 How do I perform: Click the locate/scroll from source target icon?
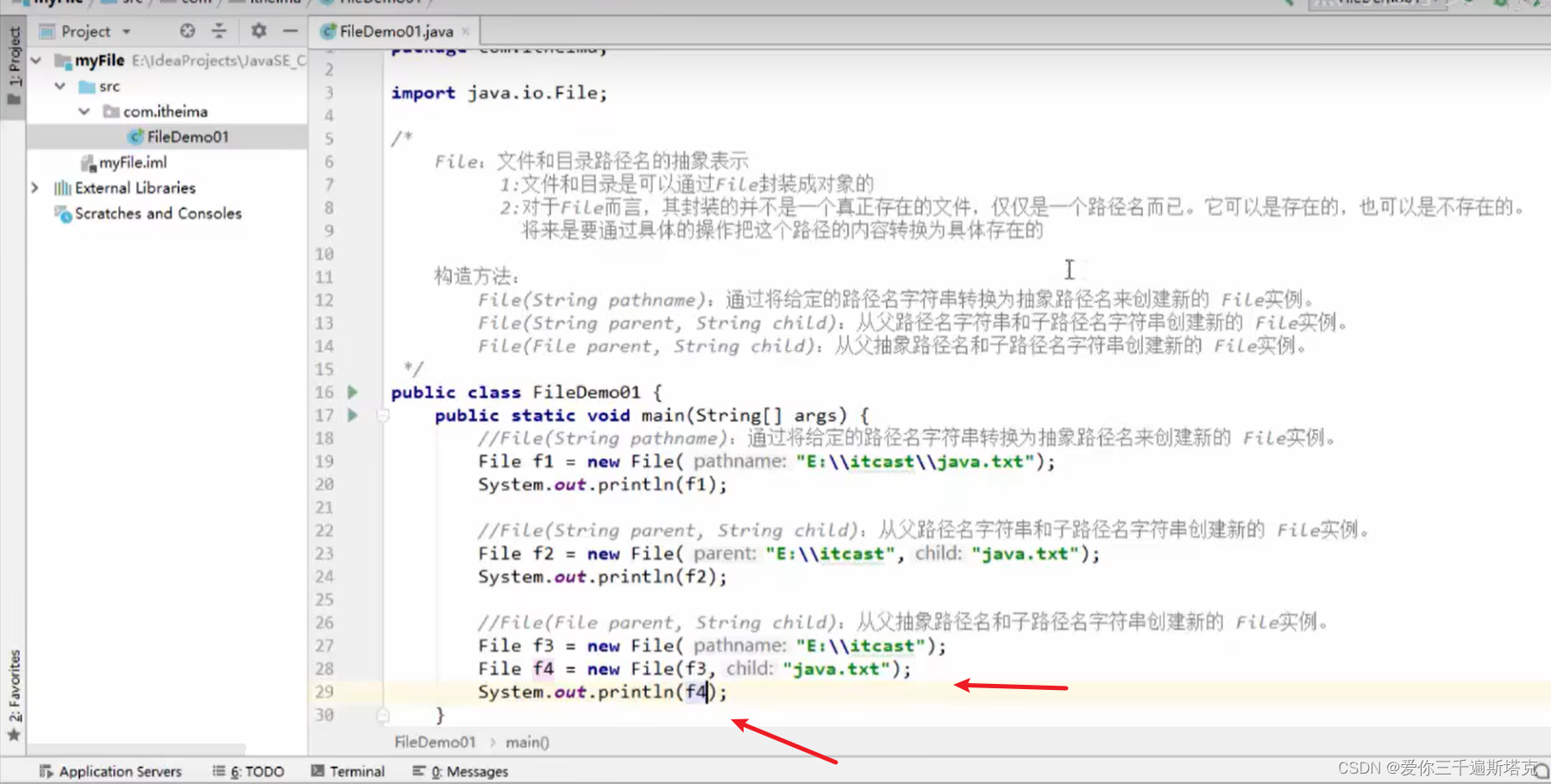[187, 31]
